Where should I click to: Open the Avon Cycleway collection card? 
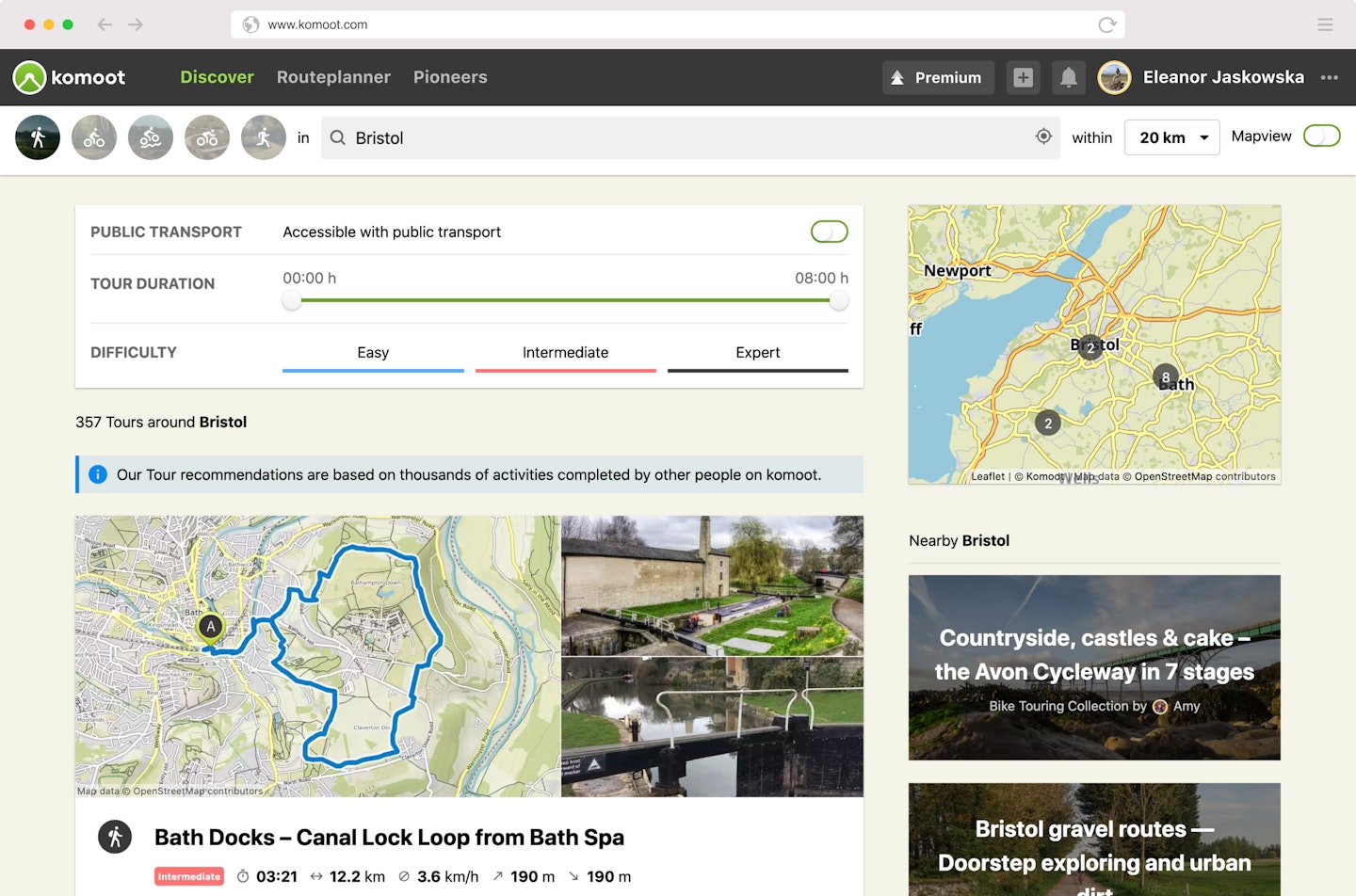point(1094,667)
